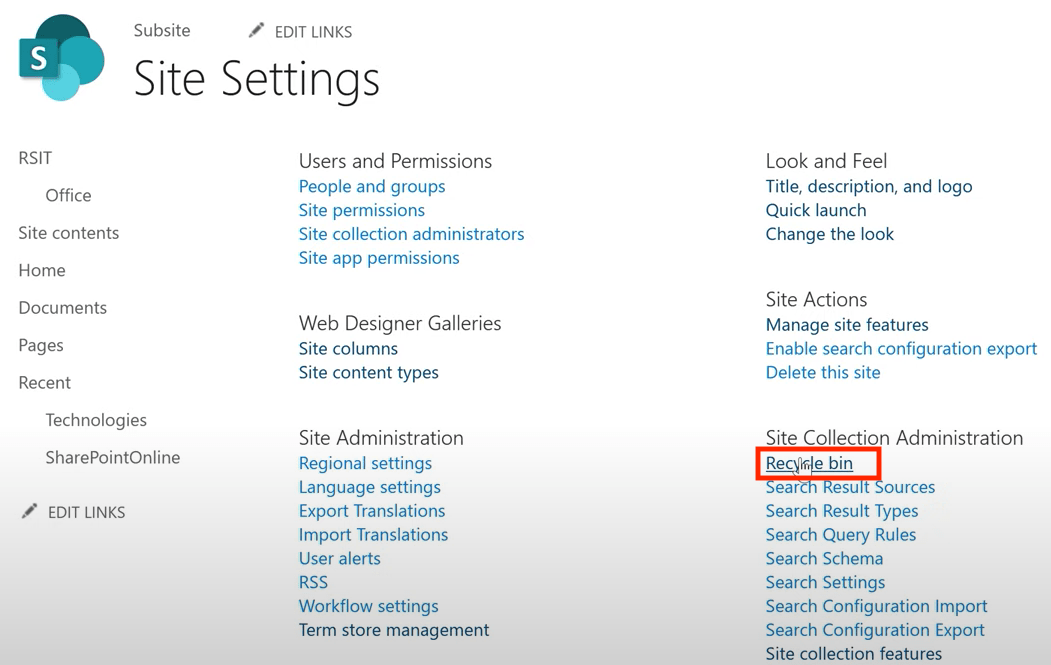1051x665 pixels.
Task: Open Regional settings page
Action: click(365, 463)
